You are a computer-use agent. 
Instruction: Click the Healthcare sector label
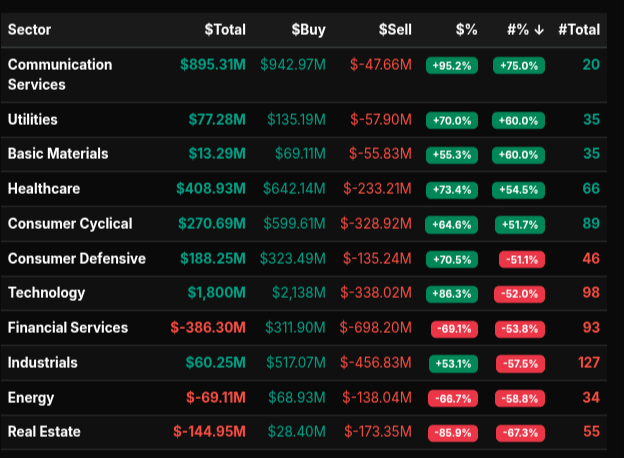pyautogui.click(x=43, y=189)
